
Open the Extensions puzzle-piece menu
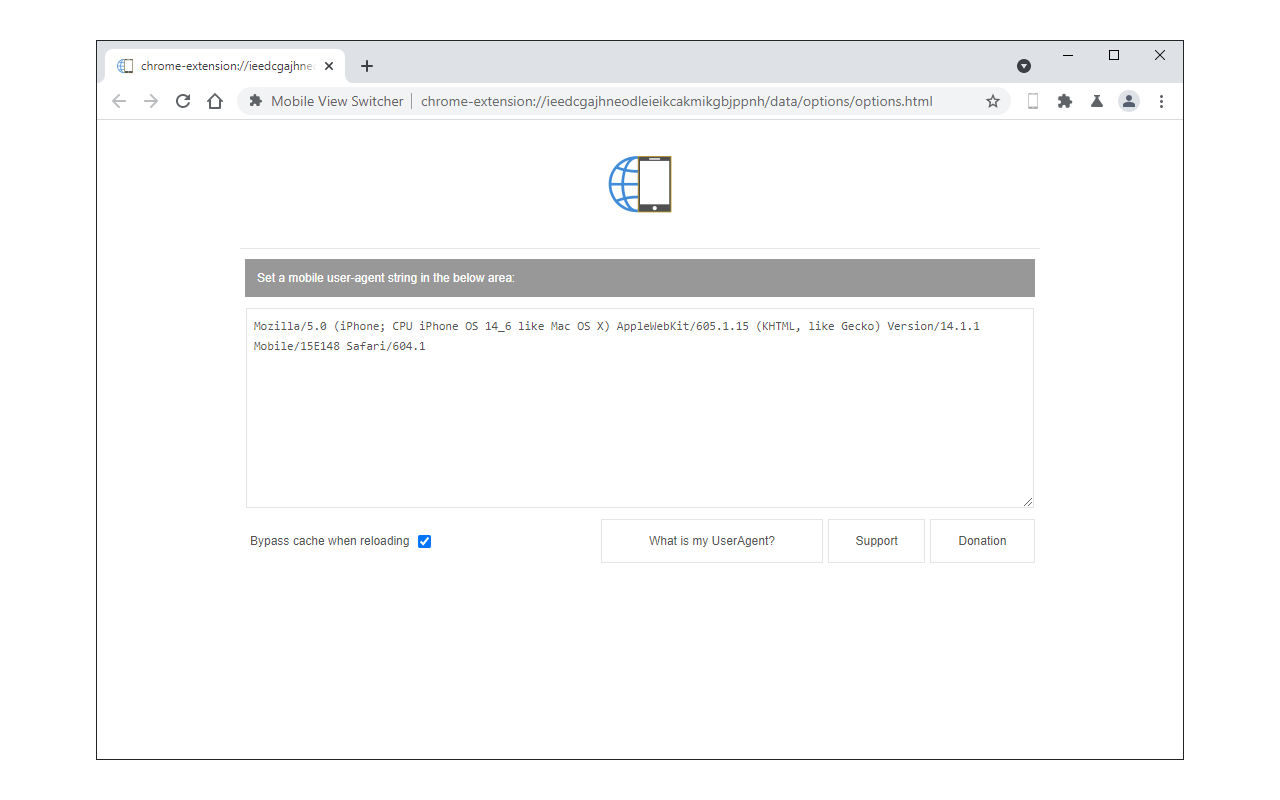coord(1064,101)
